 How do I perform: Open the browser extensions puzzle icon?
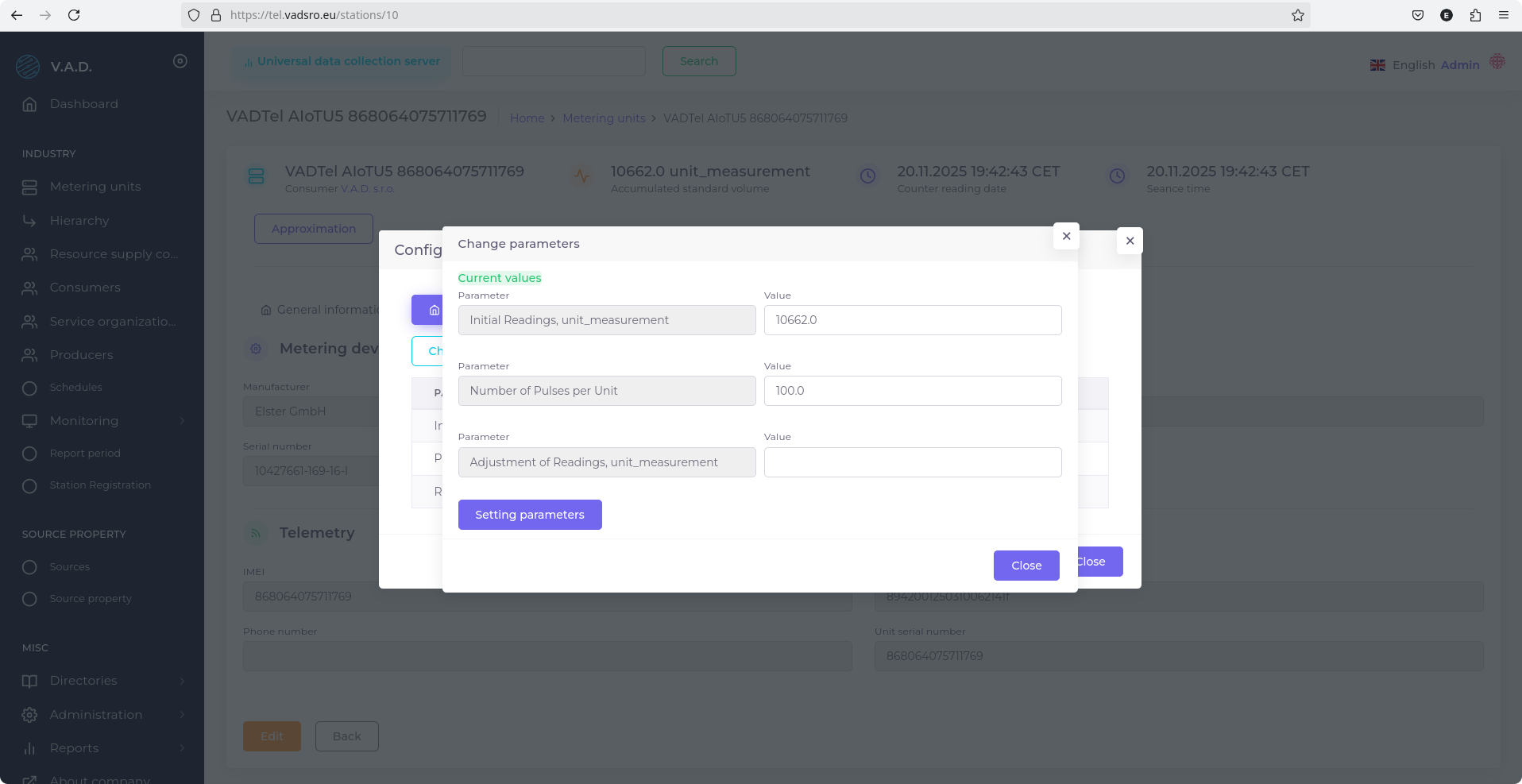[1475, 15]
